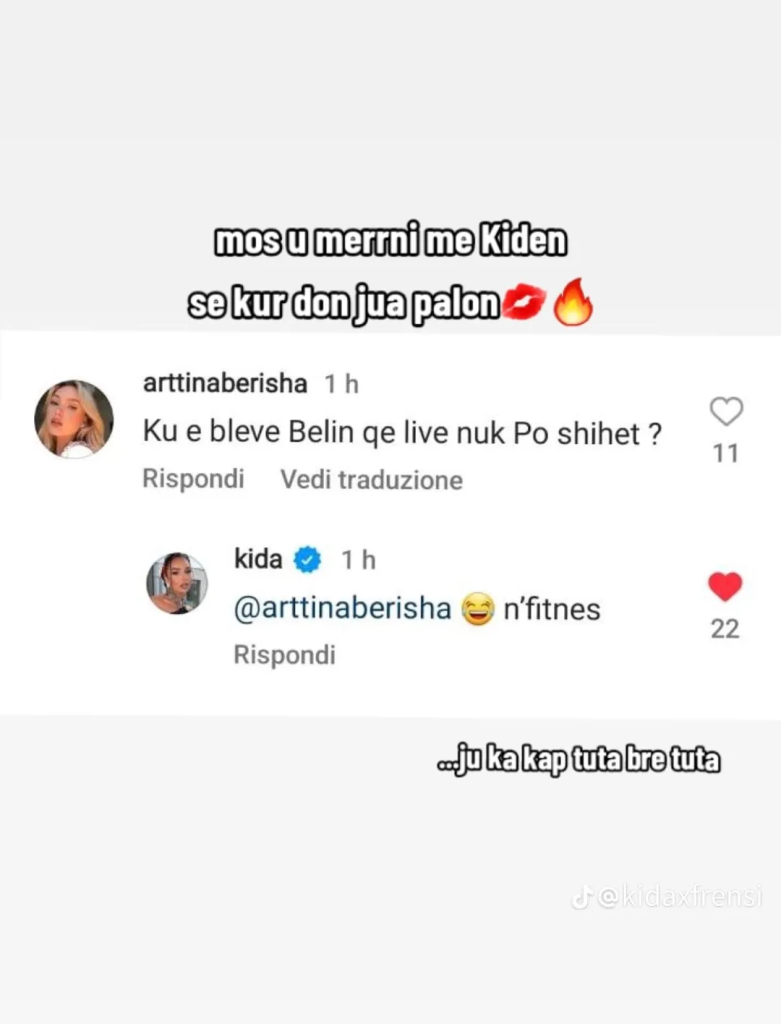
Task: View the 11 likes count on first comment
Action: click(x=725, y=453)
